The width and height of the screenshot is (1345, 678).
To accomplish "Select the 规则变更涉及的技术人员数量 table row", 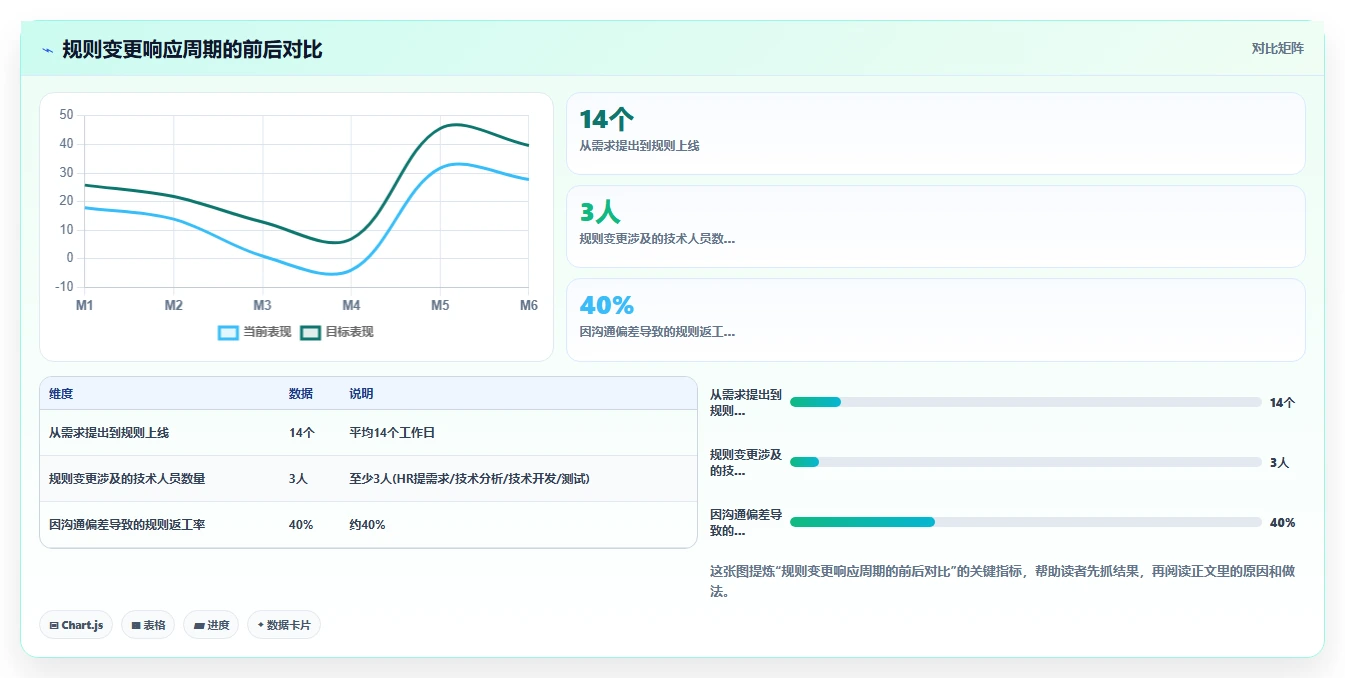I will tap(368, 479).
